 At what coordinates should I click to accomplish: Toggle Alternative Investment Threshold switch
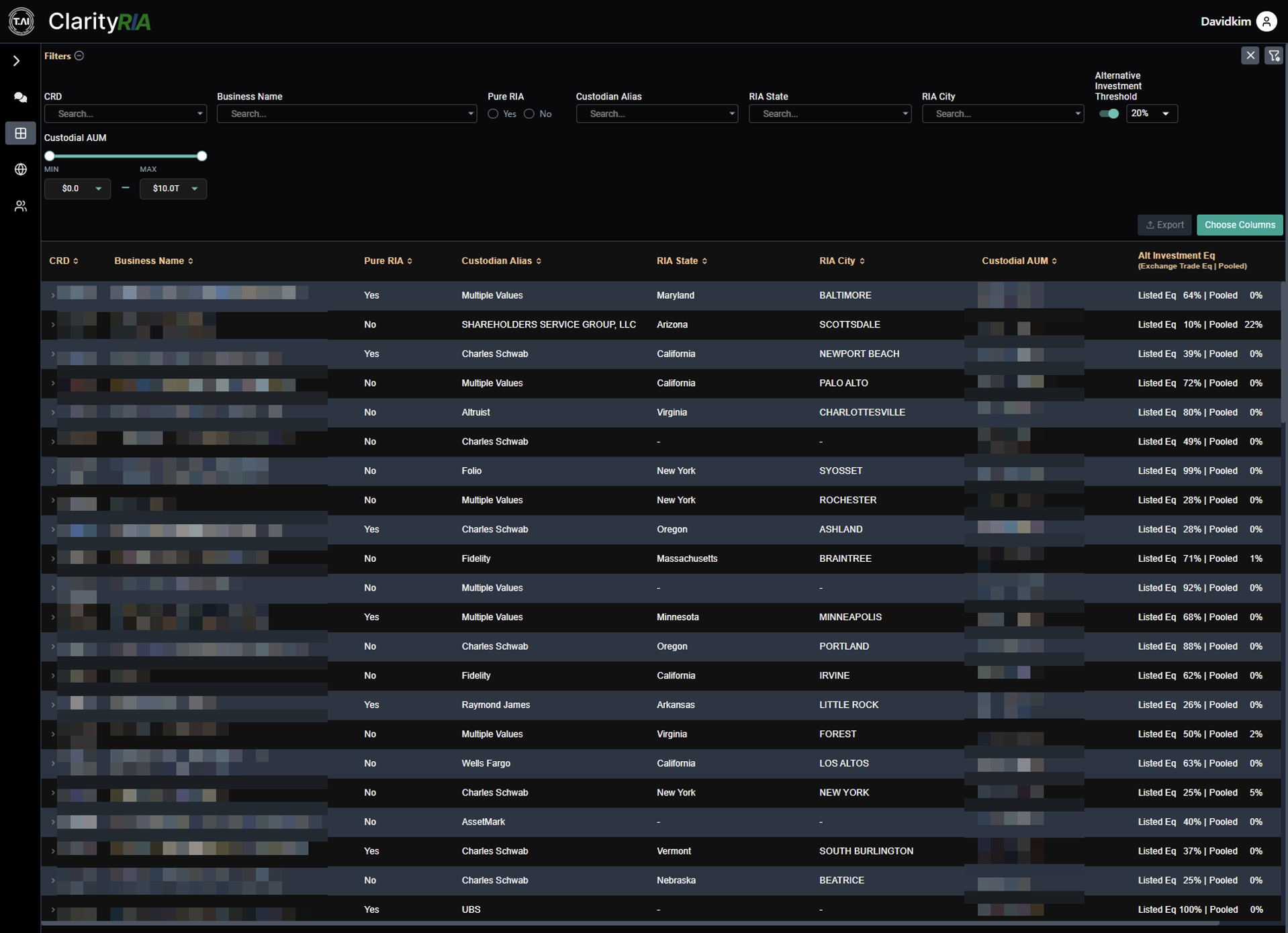click(x=1109, y=113)
